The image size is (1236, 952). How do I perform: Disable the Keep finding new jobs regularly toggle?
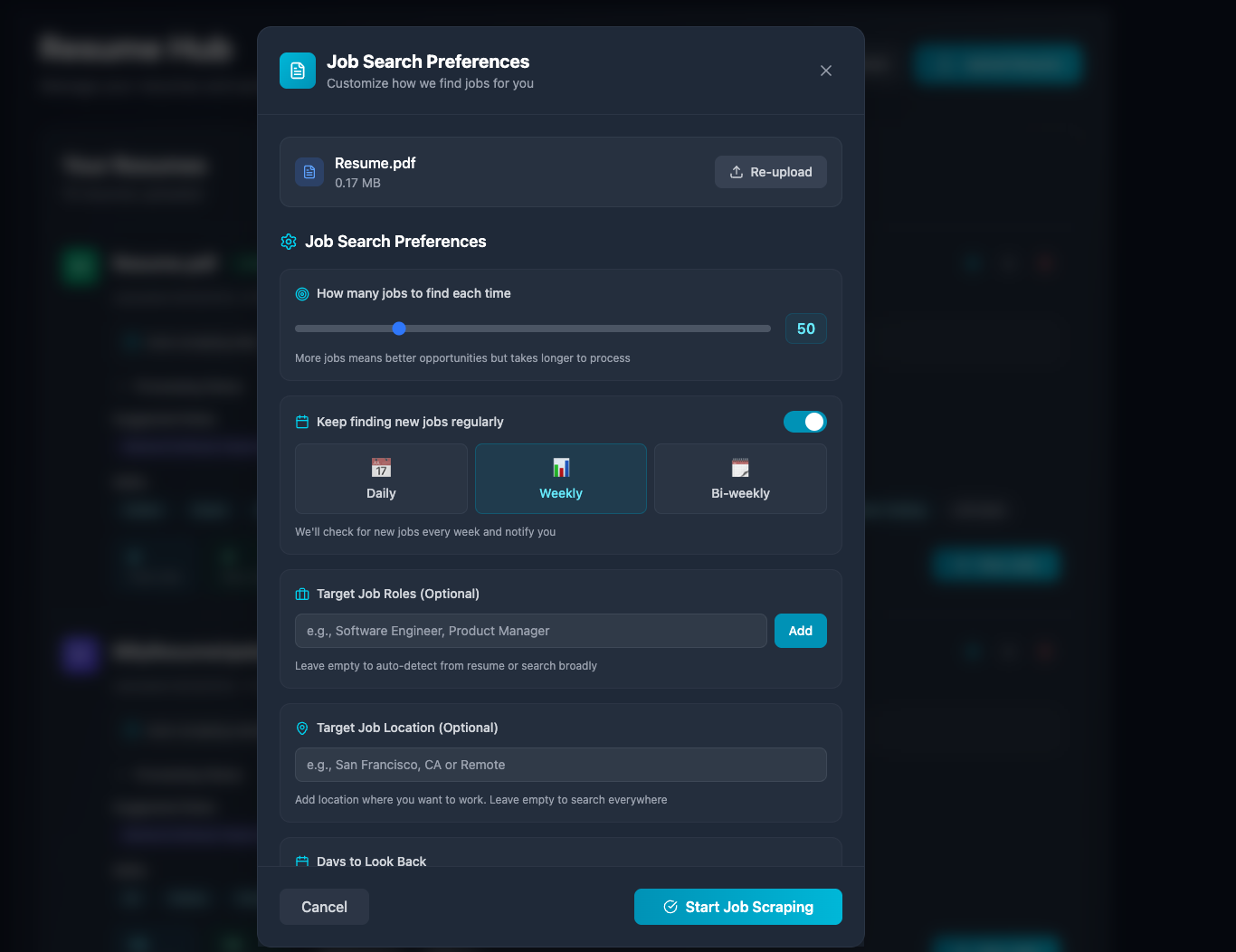click(804, 421)
